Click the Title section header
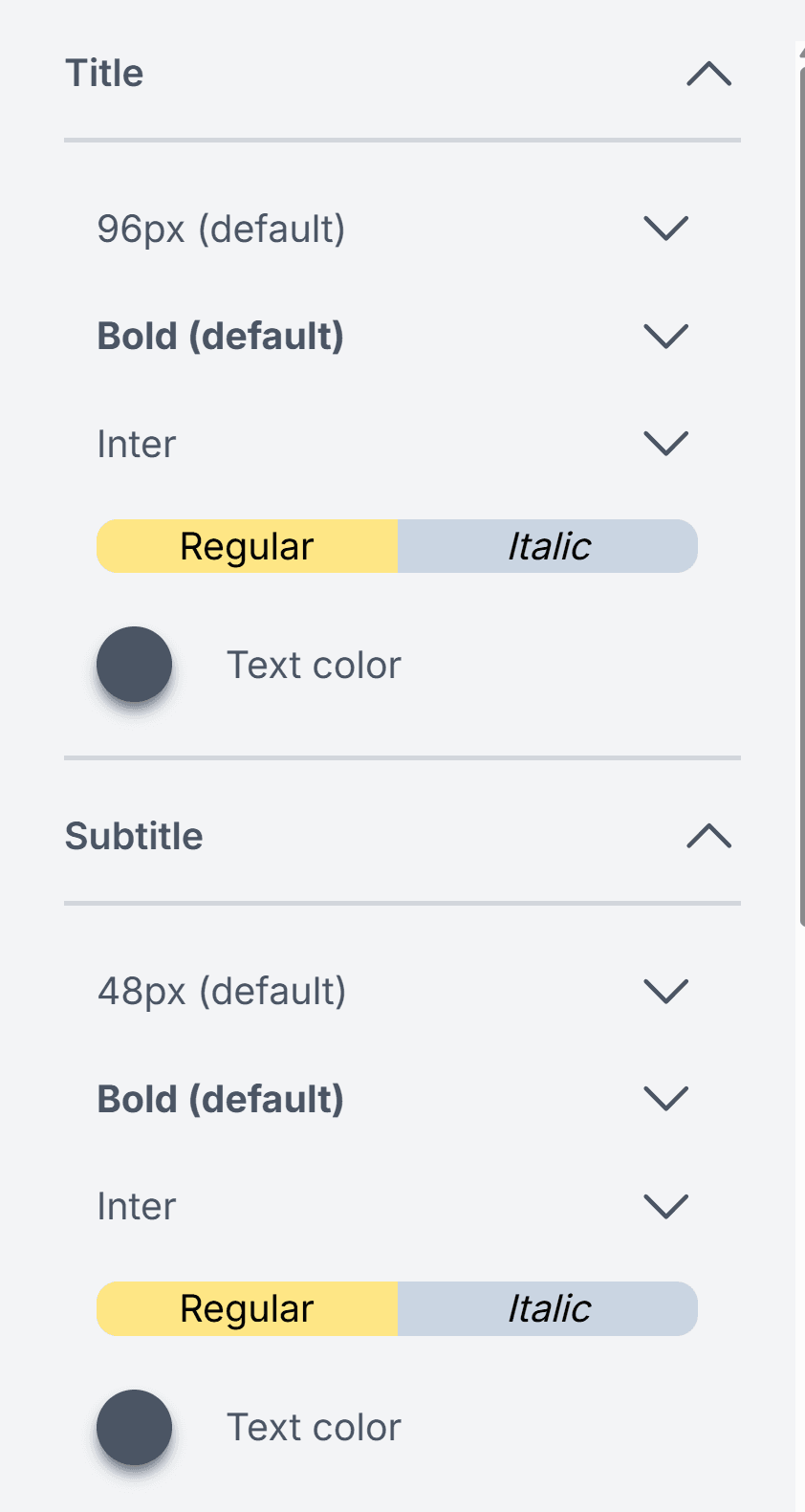 tap(104, 73)
